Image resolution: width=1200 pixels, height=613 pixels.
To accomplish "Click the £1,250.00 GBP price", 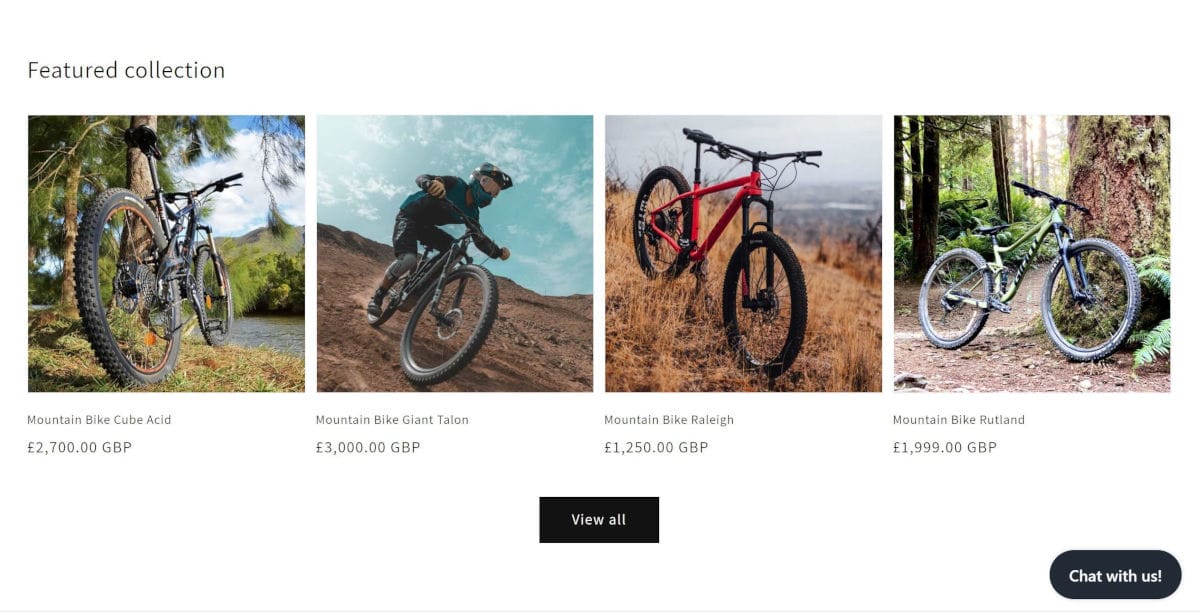I will [656, 447].
